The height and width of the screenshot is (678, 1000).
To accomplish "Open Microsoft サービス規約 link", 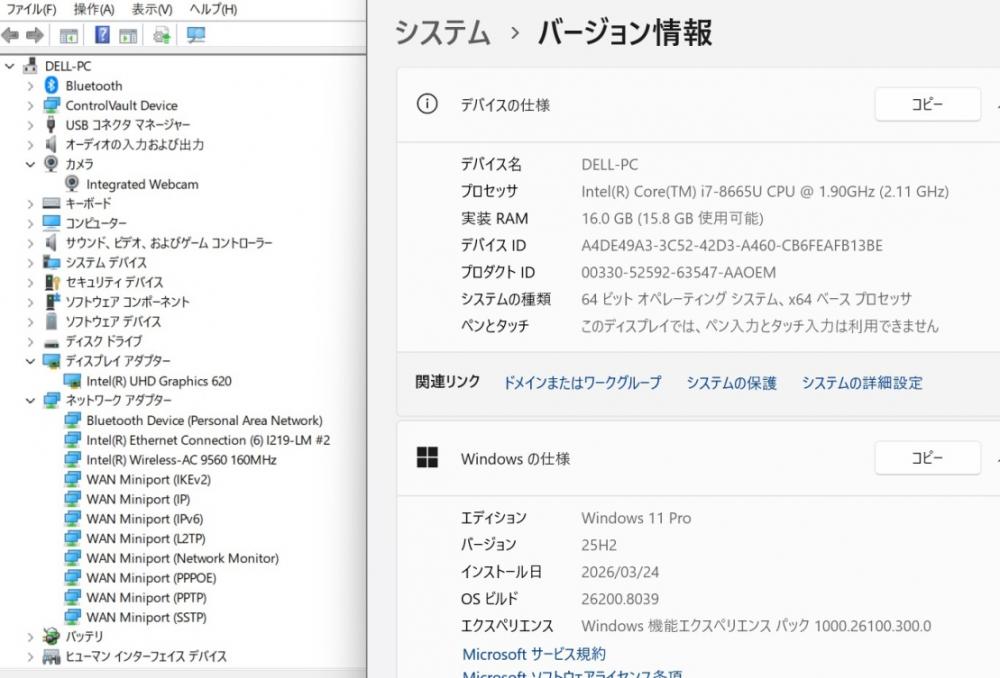I will click(x=534, y=653).
